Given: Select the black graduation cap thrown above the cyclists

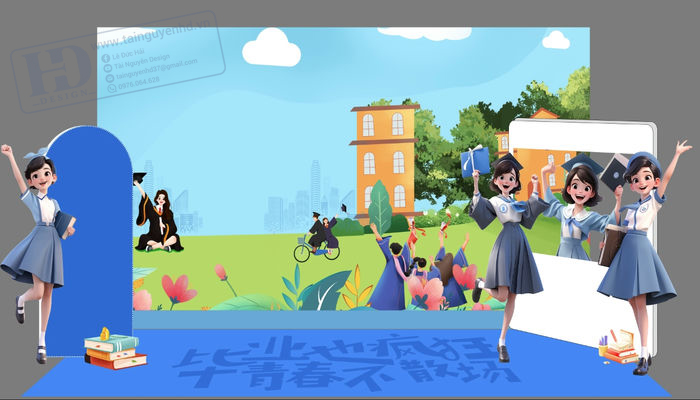Looking at the screenshot, I should [x=344, y=208].
